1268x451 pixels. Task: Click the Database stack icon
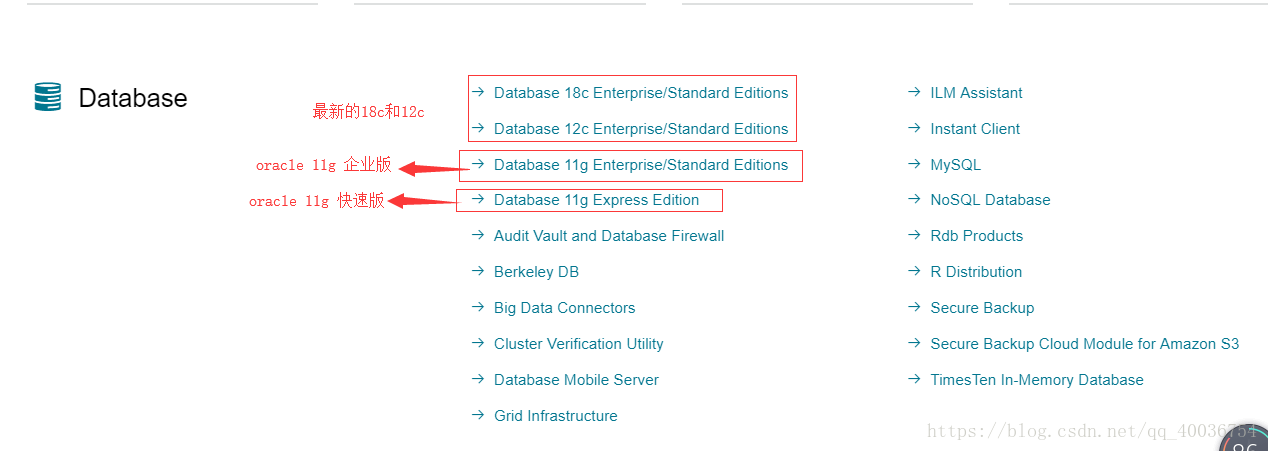tap(47, 97)
